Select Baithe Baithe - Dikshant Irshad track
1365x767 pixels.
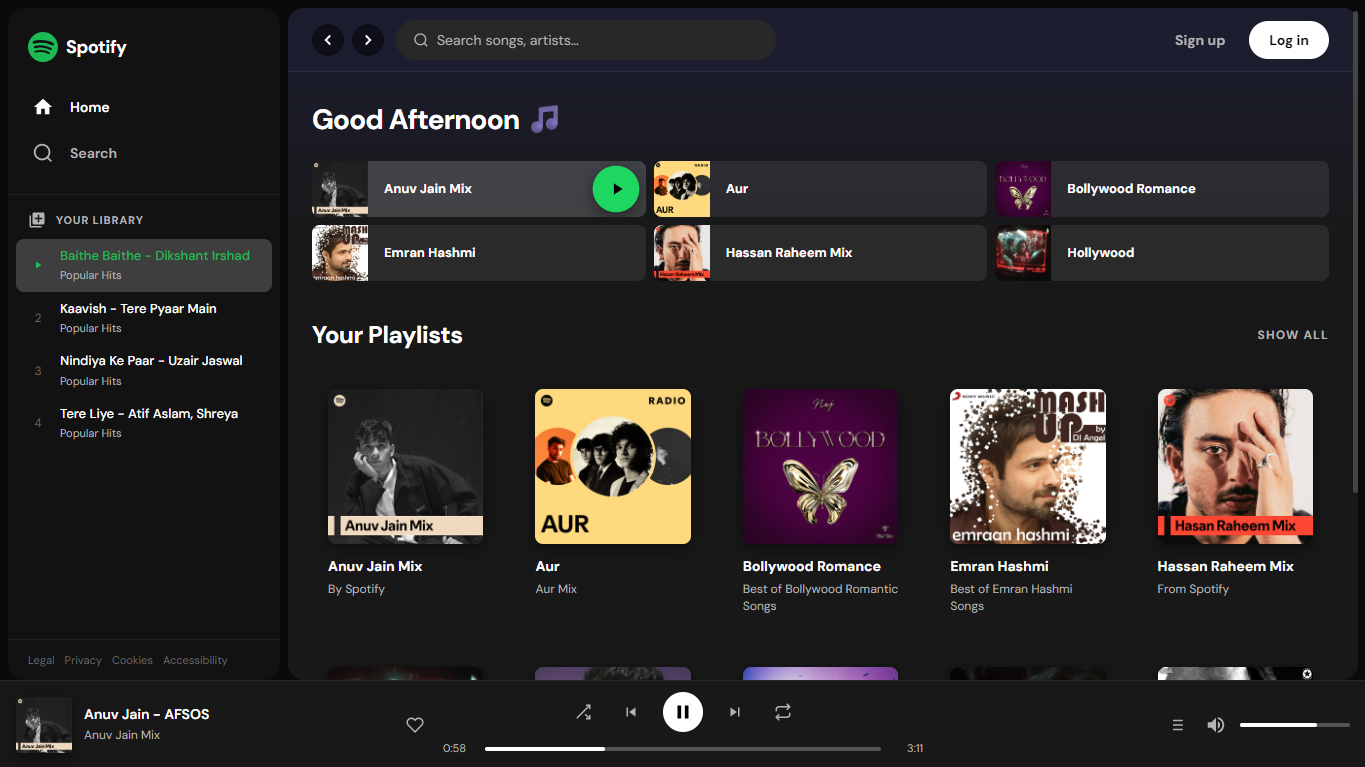tap(144, 265)
